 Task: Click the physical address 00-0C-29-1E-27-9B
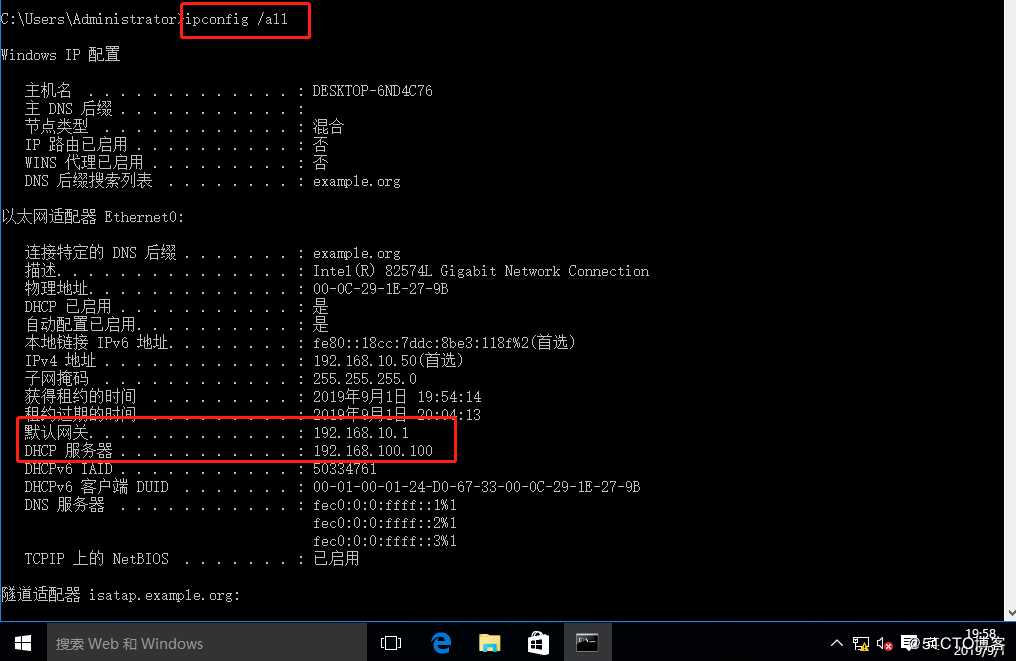380,288
